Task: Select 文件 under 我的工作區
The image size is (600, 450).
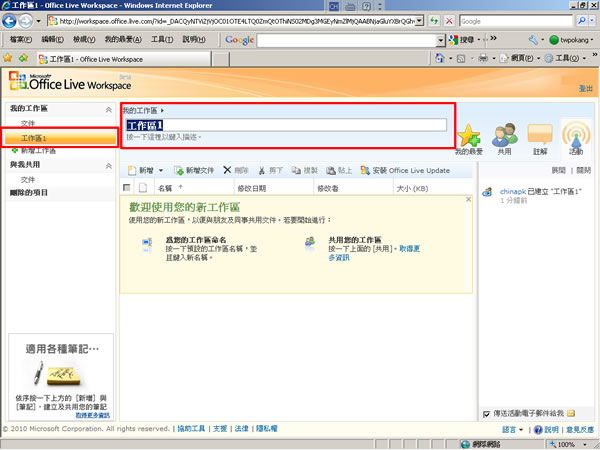Action: coord(28,123)
